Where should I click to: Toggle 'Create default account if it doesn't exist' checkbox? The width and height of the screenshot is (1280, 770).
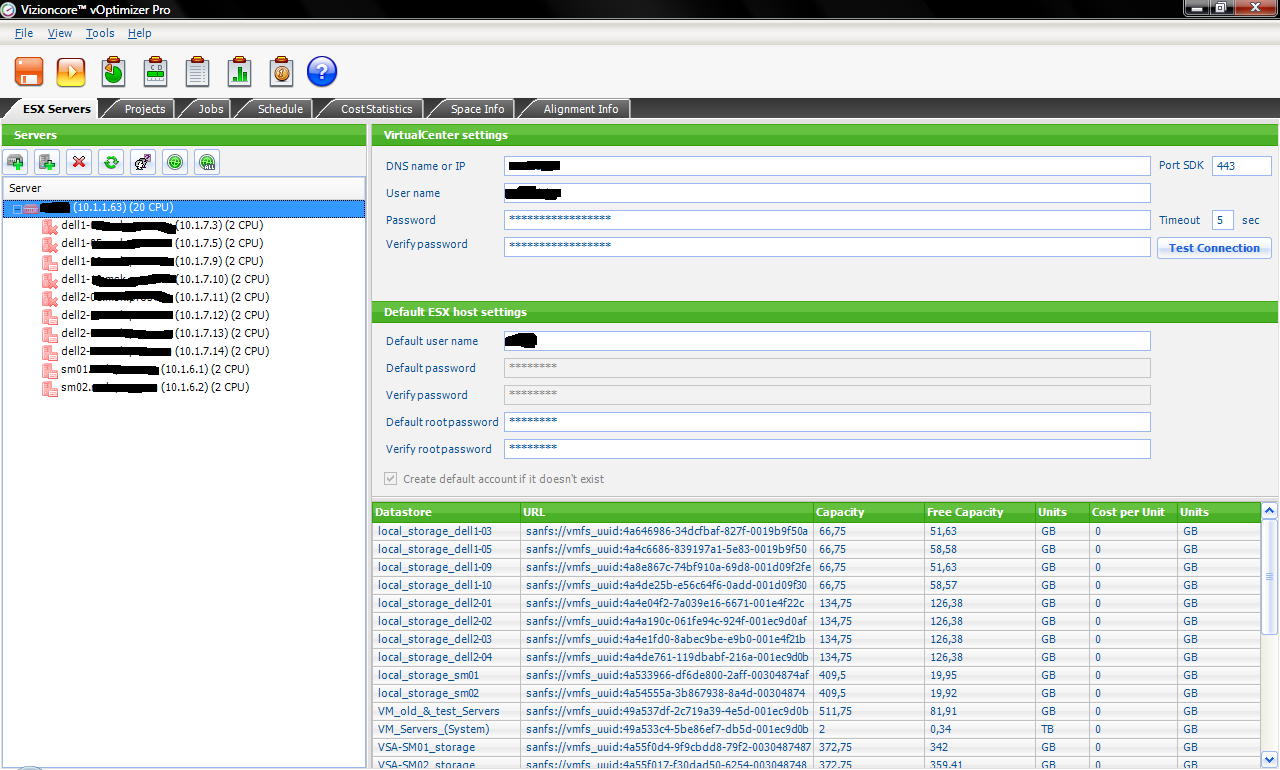tap(391, 479)
